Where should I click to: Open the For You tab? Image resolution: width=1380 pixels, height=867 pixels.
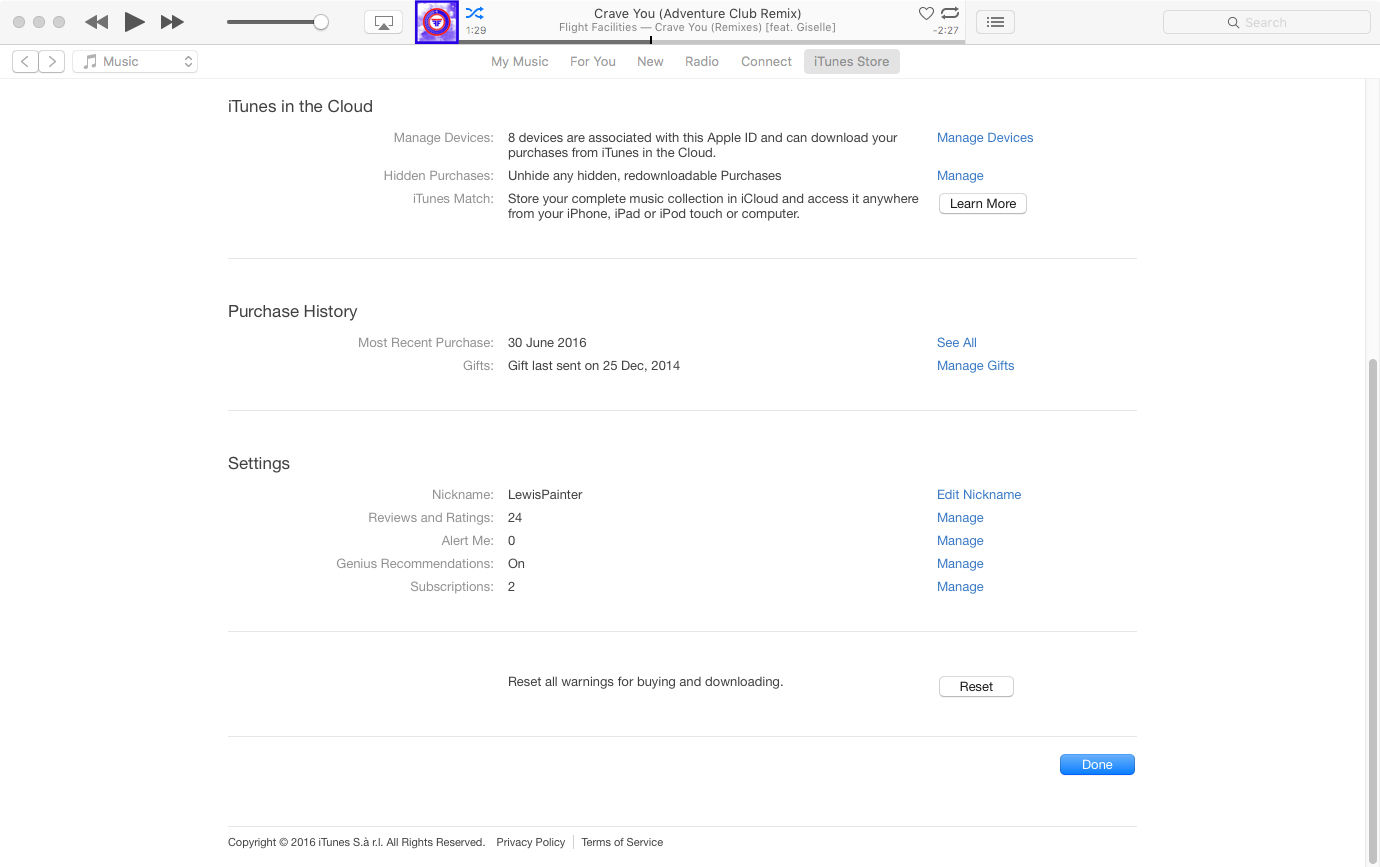[593, 62]
